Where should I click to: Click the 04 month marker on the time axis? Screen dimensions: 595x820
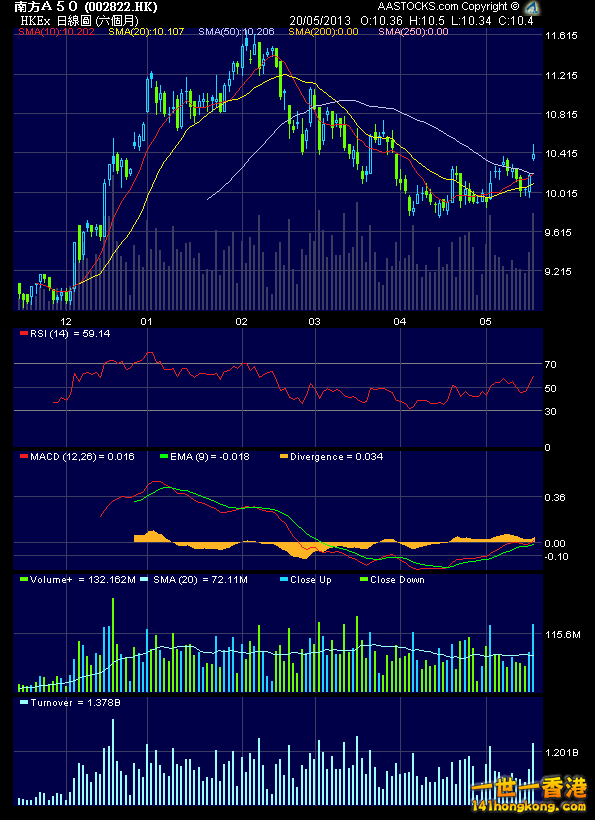[400, 321]
